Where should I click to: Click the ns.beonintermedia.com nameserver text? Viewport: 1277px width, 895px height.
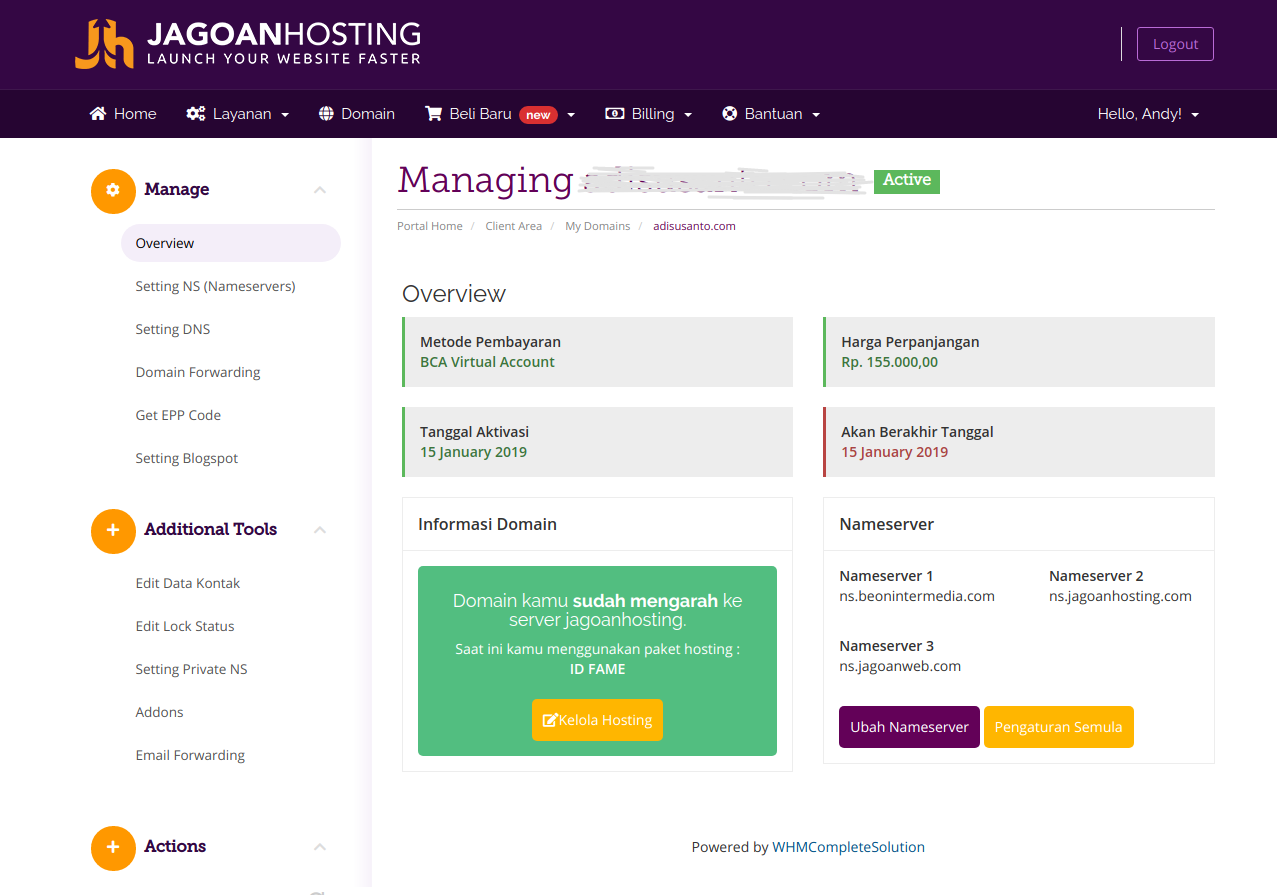click(917, 596)
